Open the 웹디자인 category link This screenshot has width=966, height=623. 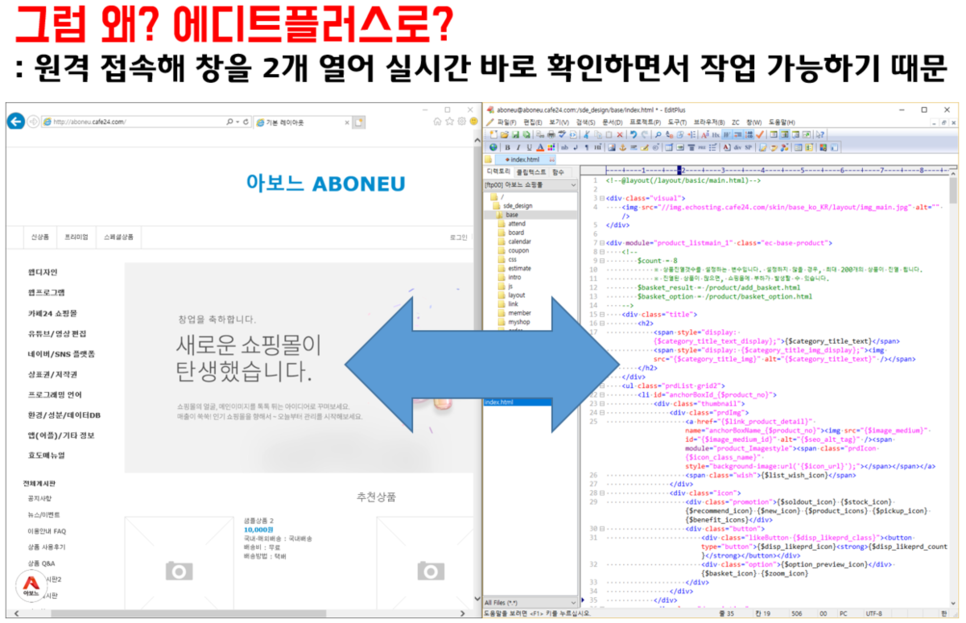click(x=43, y=272)
